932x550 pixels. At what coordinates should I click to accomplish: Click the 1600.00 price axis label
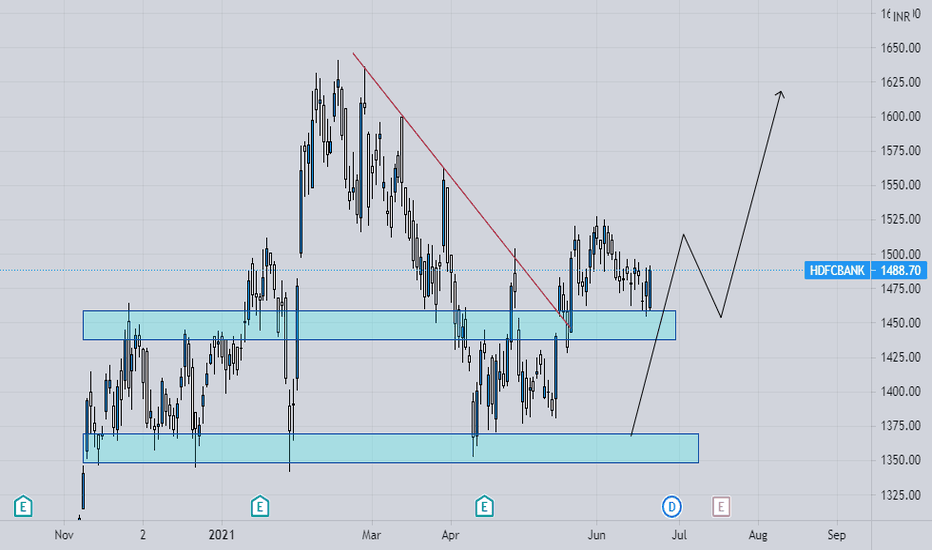(900, 117)
